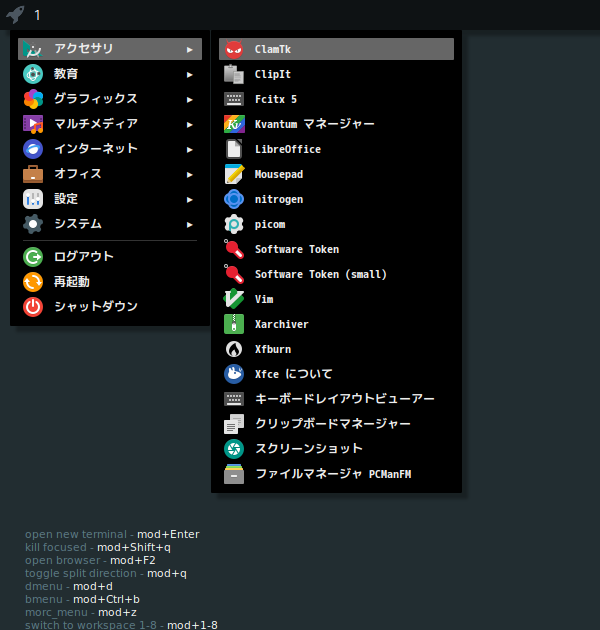Click the Xfce mouse logo icon
Viewport: 600px width, 630px height.
click(233, 374)
